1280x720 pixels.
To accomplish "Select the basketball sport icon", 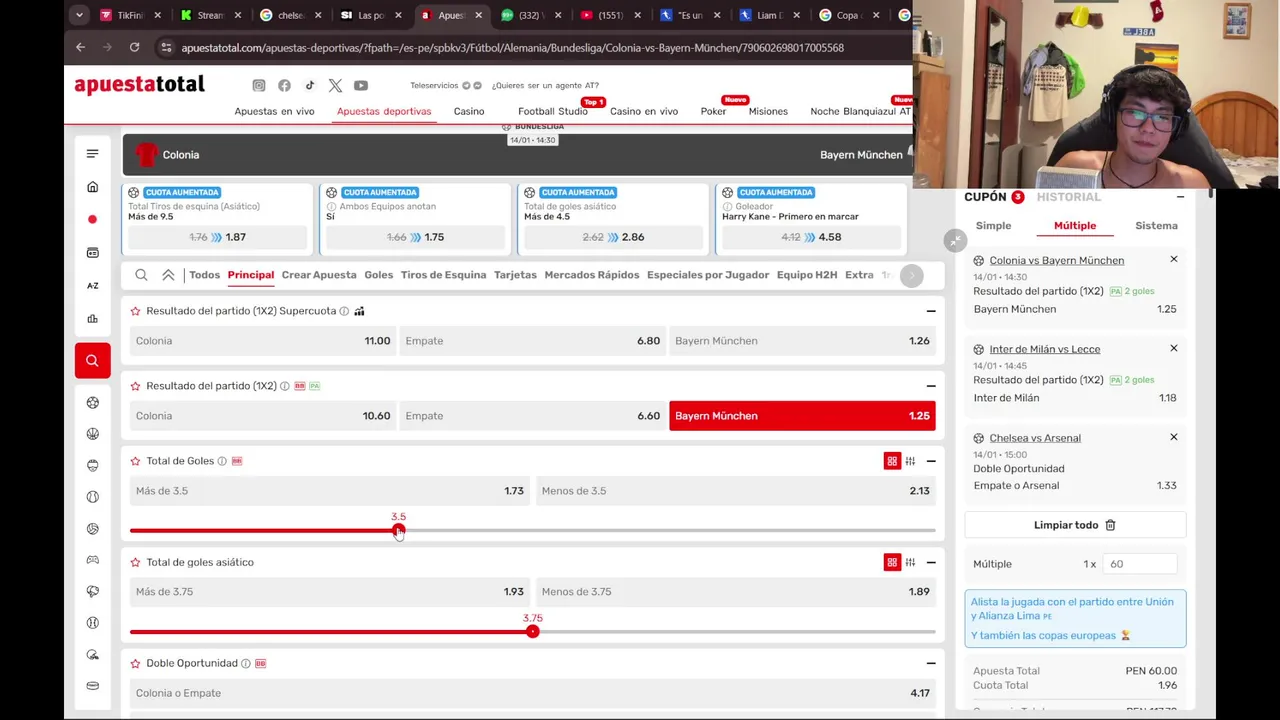I will coord(92,433).
